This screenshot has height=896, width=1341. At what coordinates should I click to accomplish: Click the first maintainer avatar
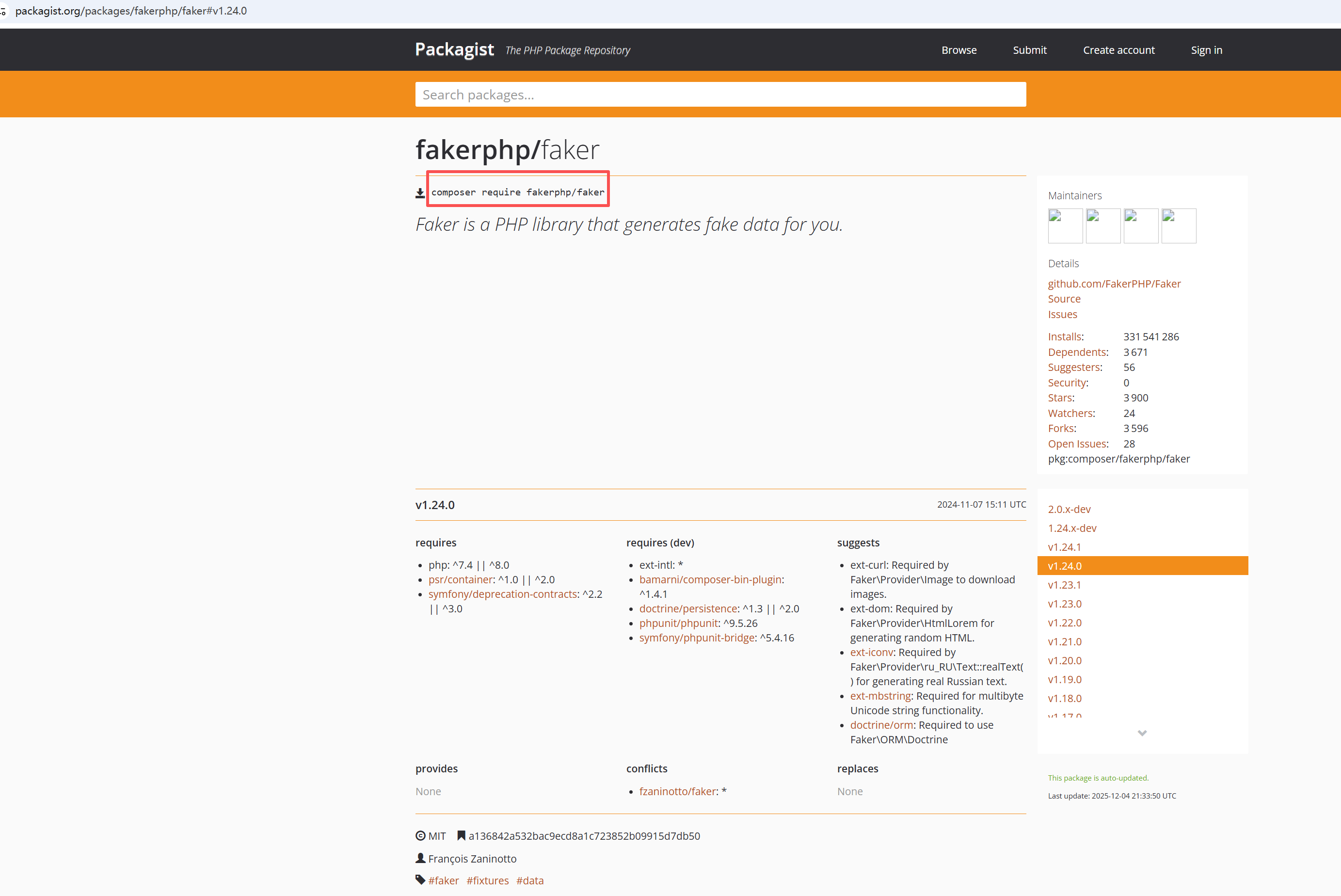click(1065, 226)
